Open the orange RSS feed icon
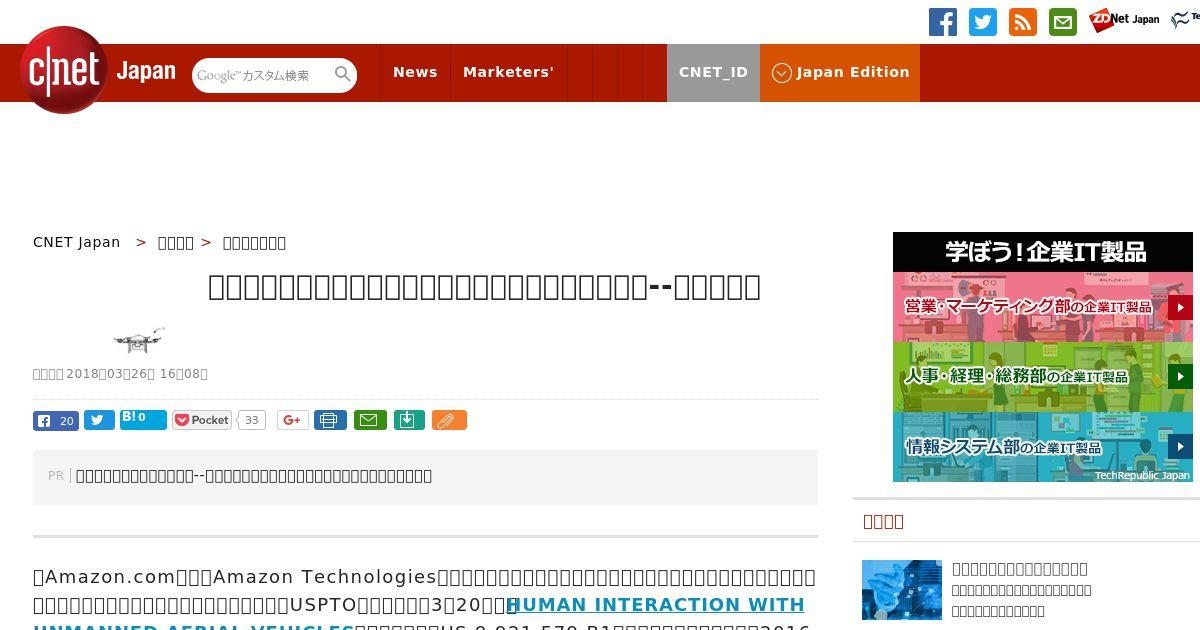1200x630 pixels. 1023,22
